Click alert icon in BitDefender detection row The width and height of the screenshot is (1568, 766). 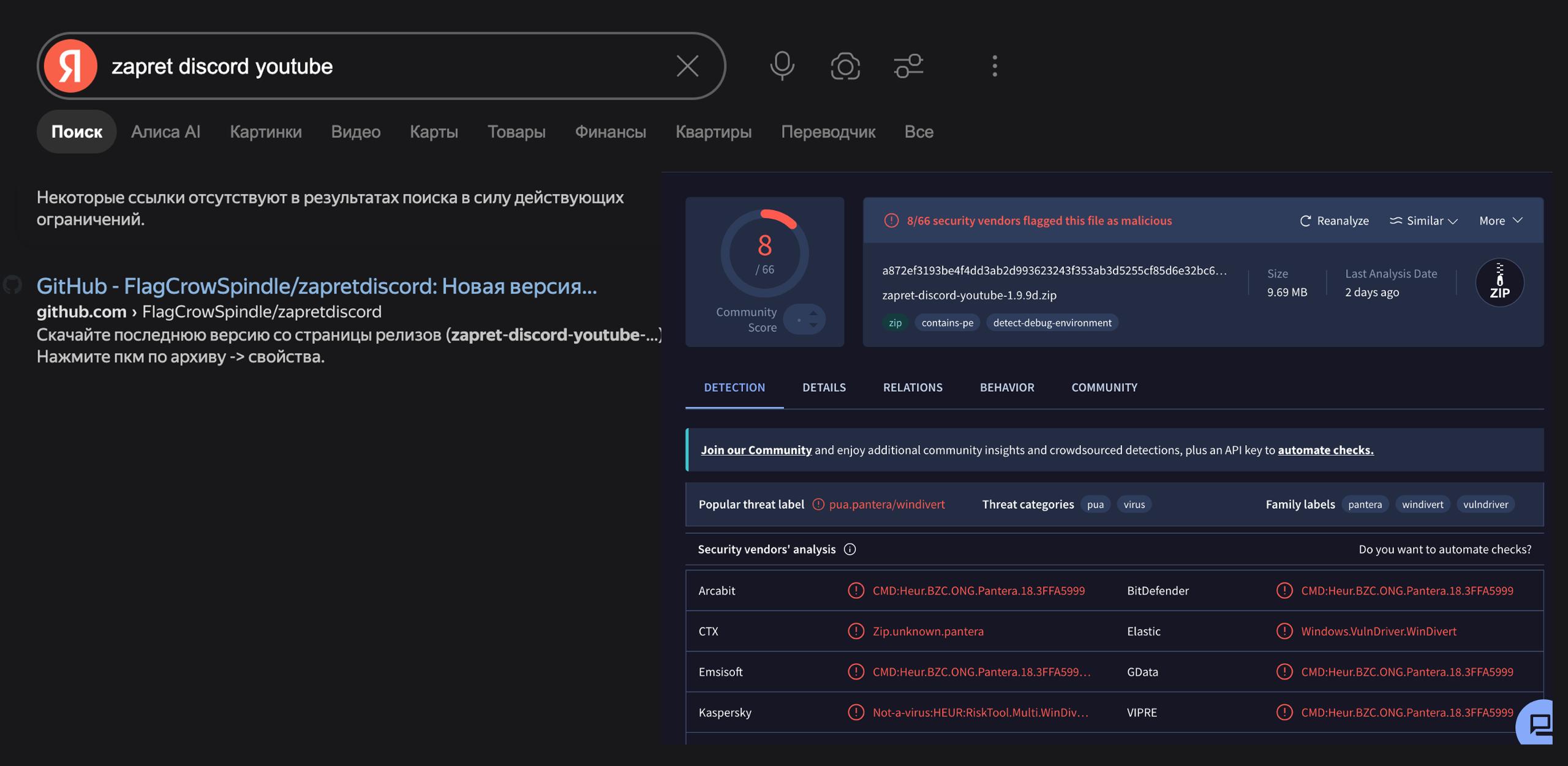[1284, 590]
